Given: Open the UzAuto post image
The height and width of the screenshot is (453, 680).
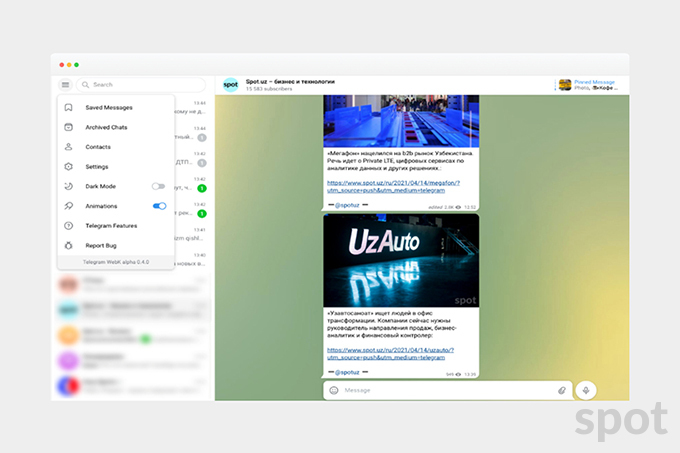Looking at the screenshot, I should tap(401, 261).
